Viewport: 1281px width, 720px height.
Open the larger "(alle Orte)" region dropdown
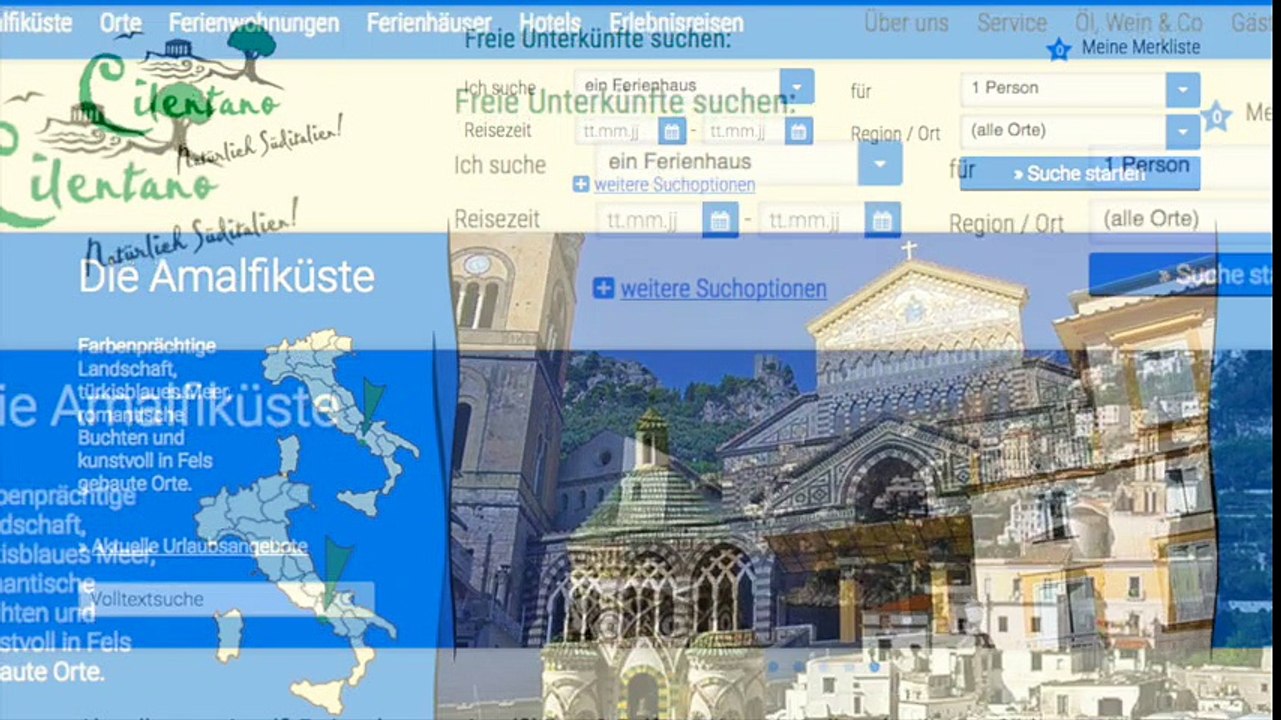click(1180, 219)
